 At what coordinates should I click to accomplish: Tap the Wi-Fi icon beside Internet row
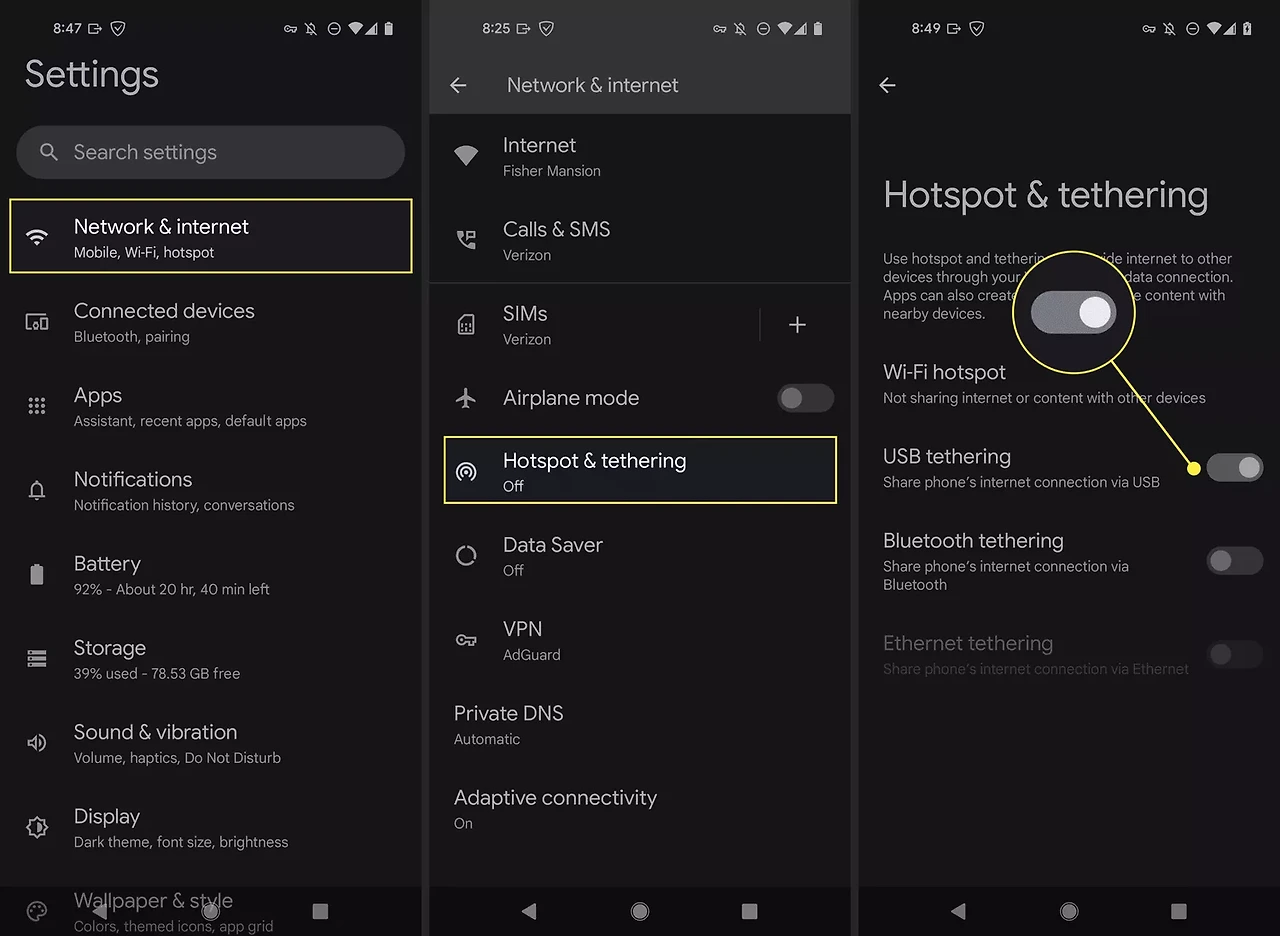point(466,156)
